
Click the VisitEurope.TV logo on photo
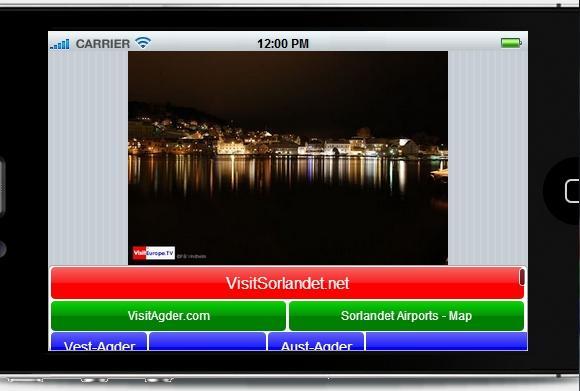click(x=154, y=253)
